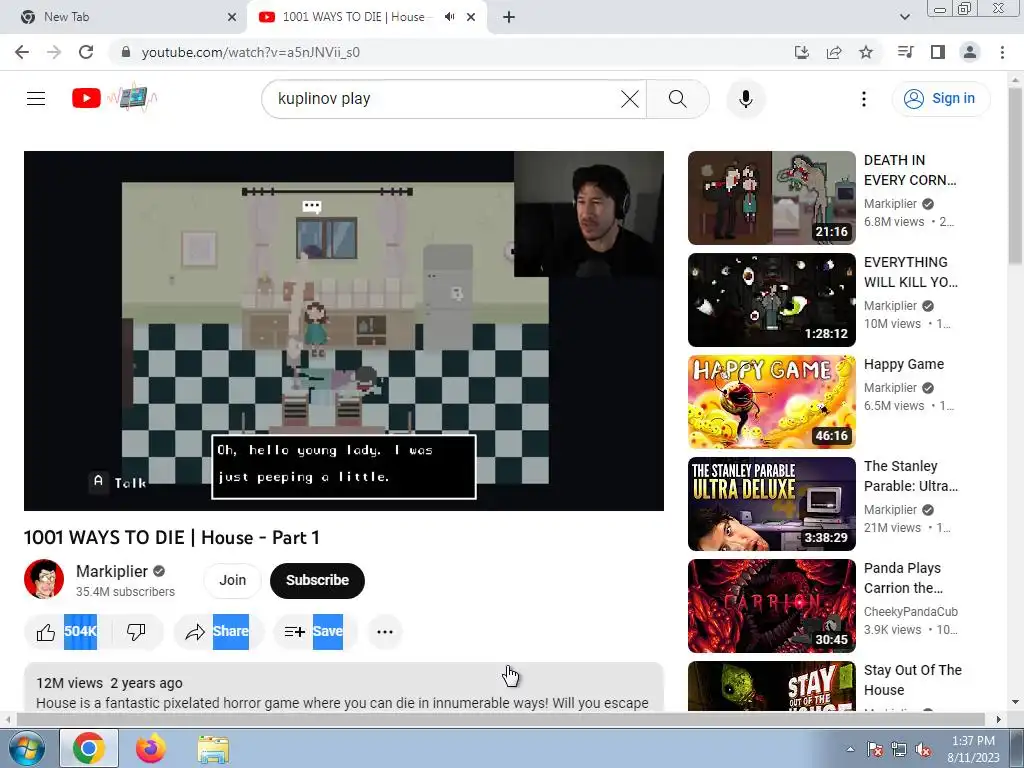Expand the video description box
1024x768 pixels.
[x=344, y=687]
